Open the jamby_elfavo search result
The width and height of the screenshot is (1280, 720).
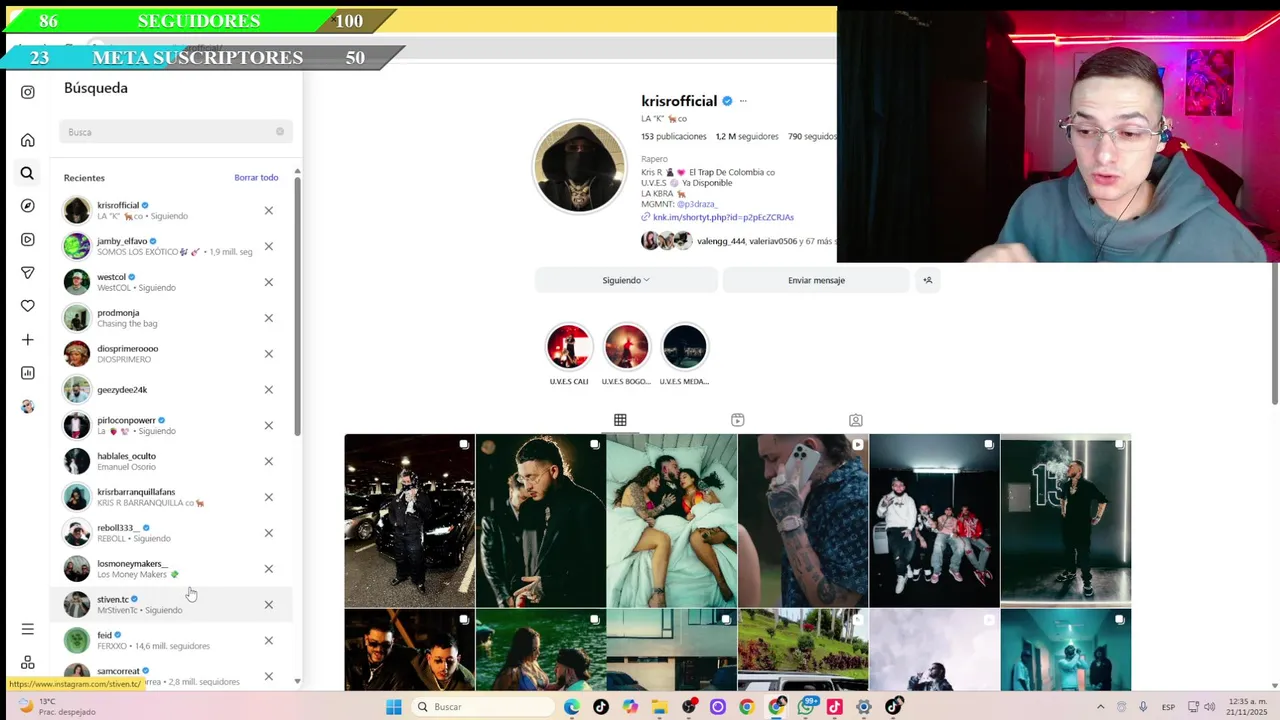click(x=171, y=246)
